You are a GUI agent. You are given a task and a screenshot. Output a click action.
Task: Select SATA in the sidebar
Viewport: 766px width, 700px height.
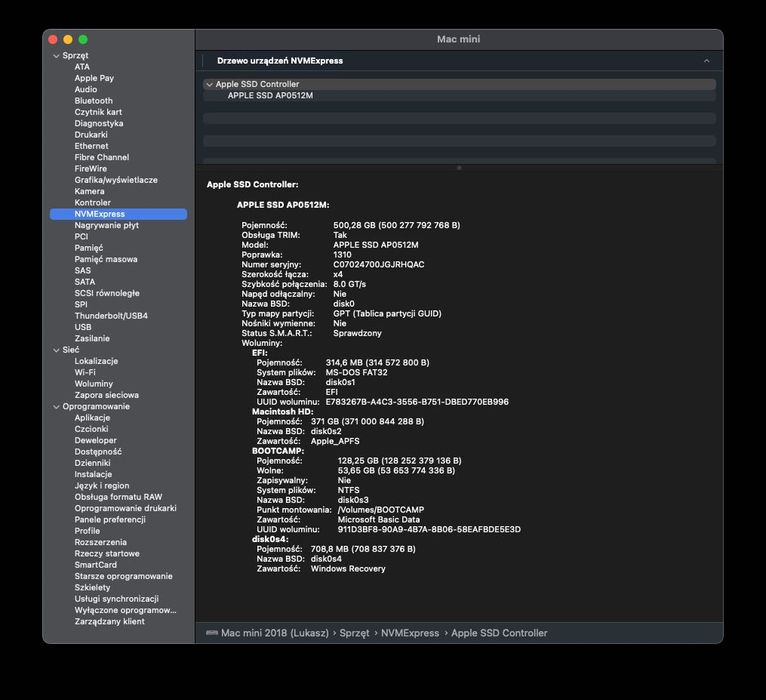[x=85, y=282]
